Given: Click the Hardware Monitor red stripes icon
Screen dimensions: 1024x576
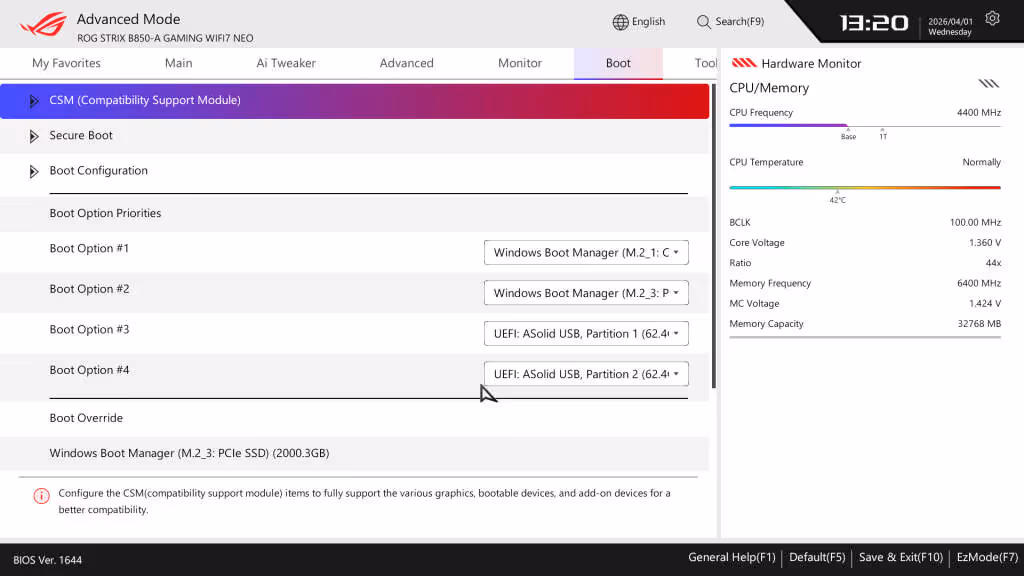Looking at the screenshot, I should click(x=743, y=63).
